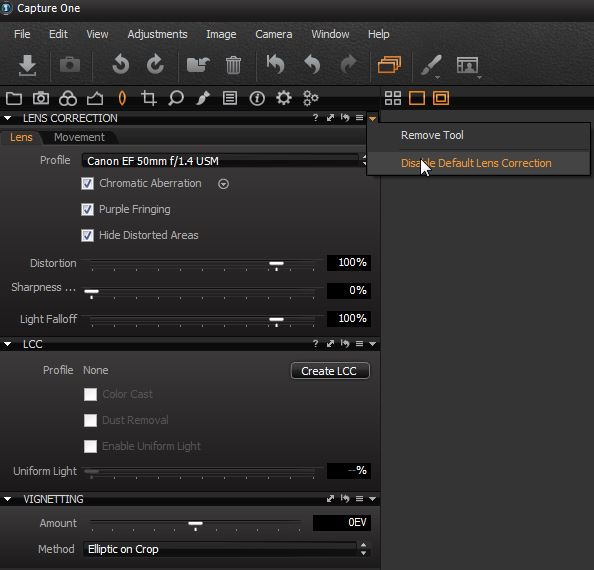Click the Undo arrow icon

[312, 64]
